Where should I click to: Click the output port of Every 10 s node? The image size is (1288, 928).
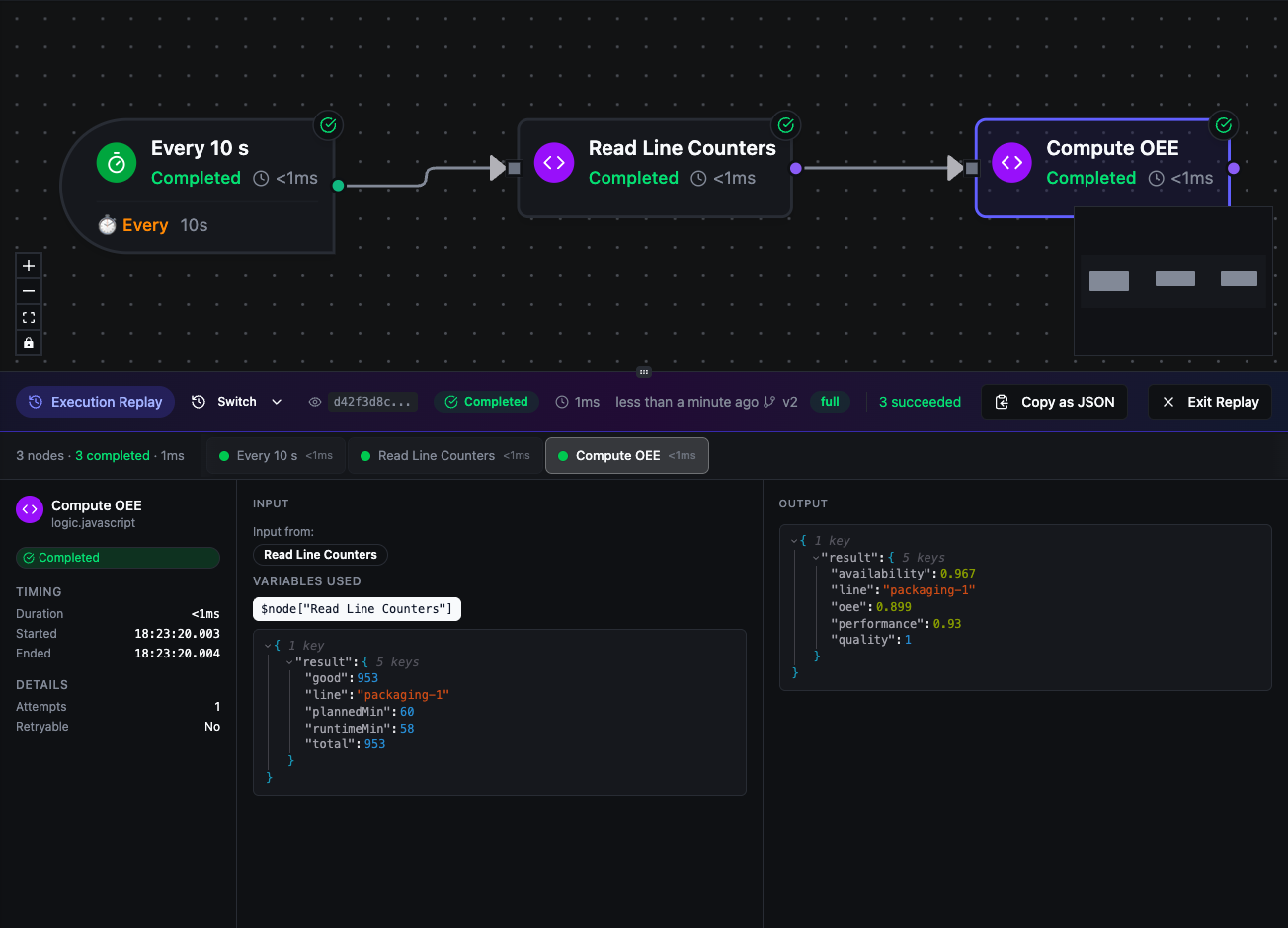pos(338,185)
